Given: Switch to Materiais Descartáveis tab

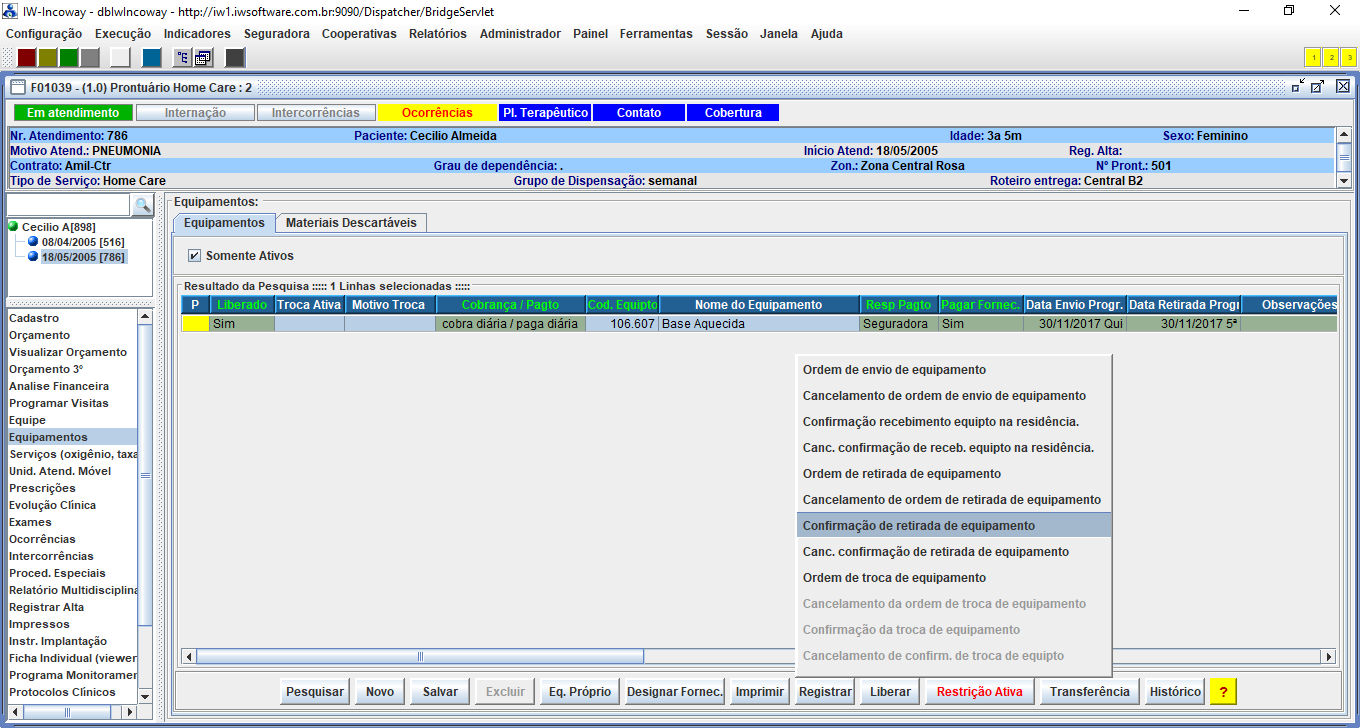Looking at the screenshot, I should tap(351, 222).
